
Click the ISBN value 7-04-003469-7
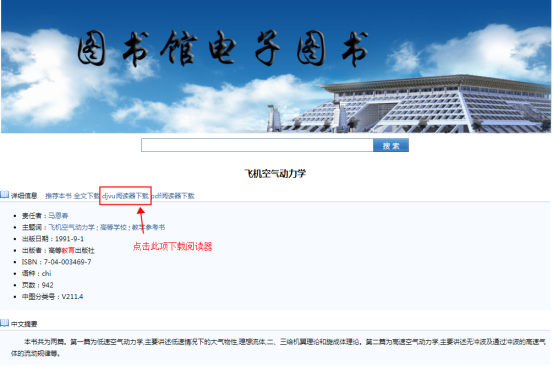coord(67,262)
